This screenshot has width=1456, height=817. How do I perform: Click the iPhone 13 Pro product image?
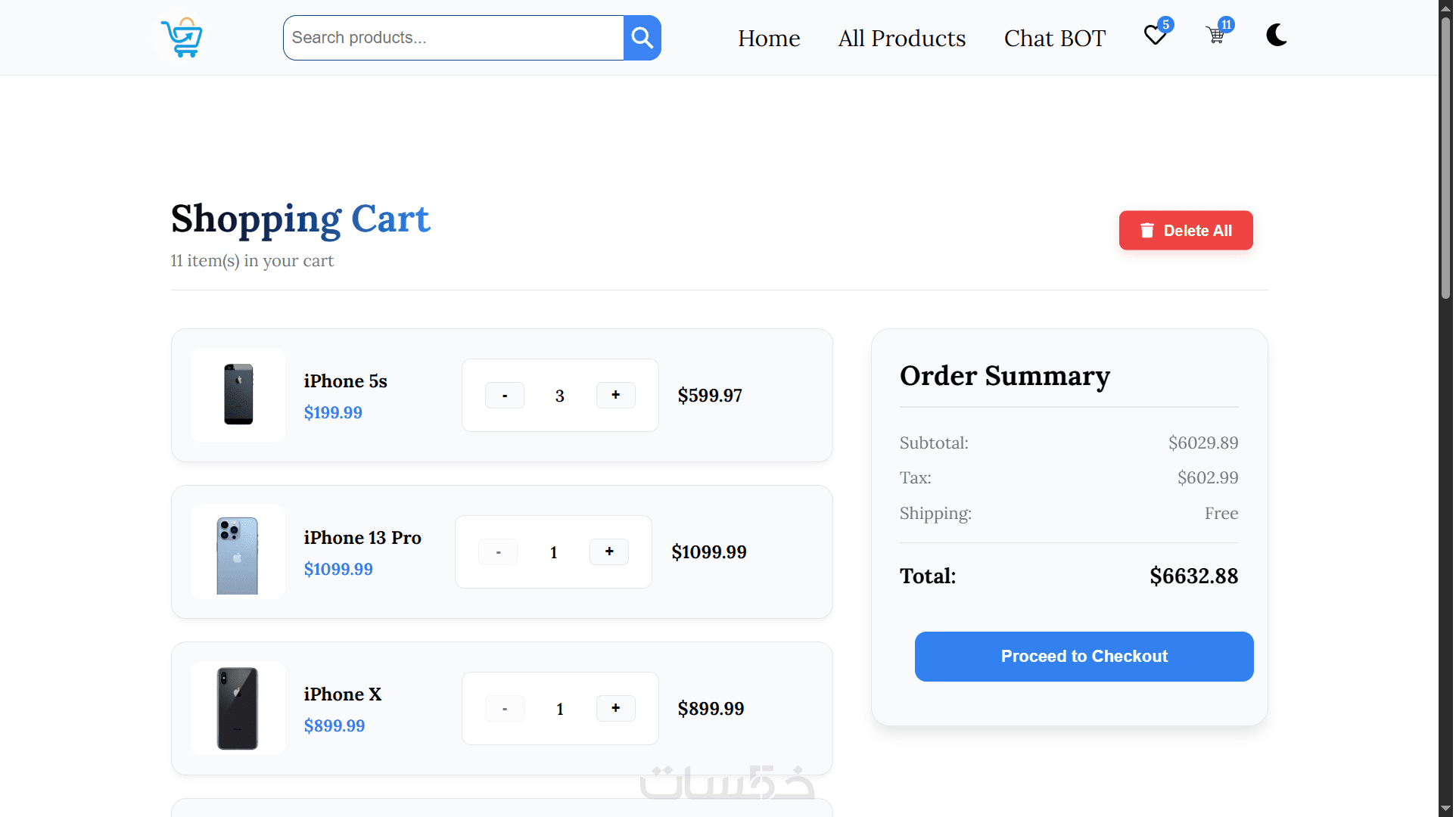click(x=238, y=552)
